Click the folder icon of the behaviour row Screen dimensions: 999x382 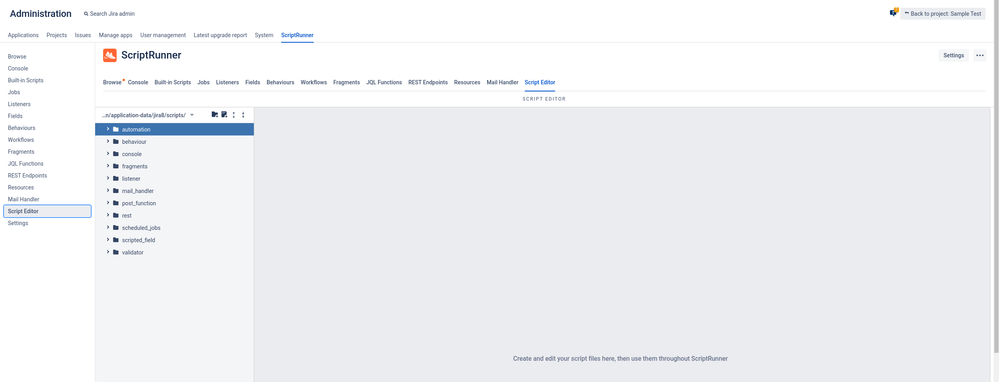(116, 141)
